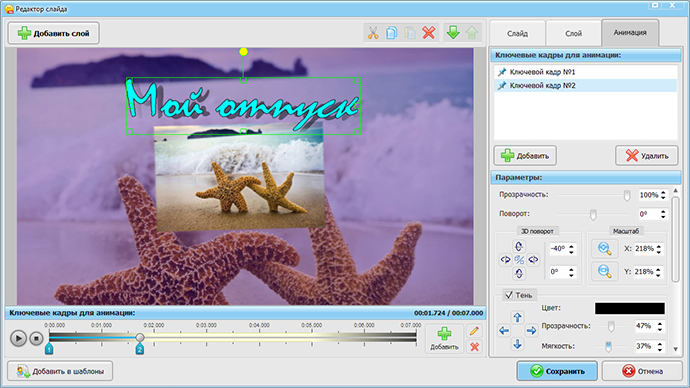Screen dimensions: 690x388
Task: Adjust shadow Прозрачность slider at 47%
Action: 611,326
